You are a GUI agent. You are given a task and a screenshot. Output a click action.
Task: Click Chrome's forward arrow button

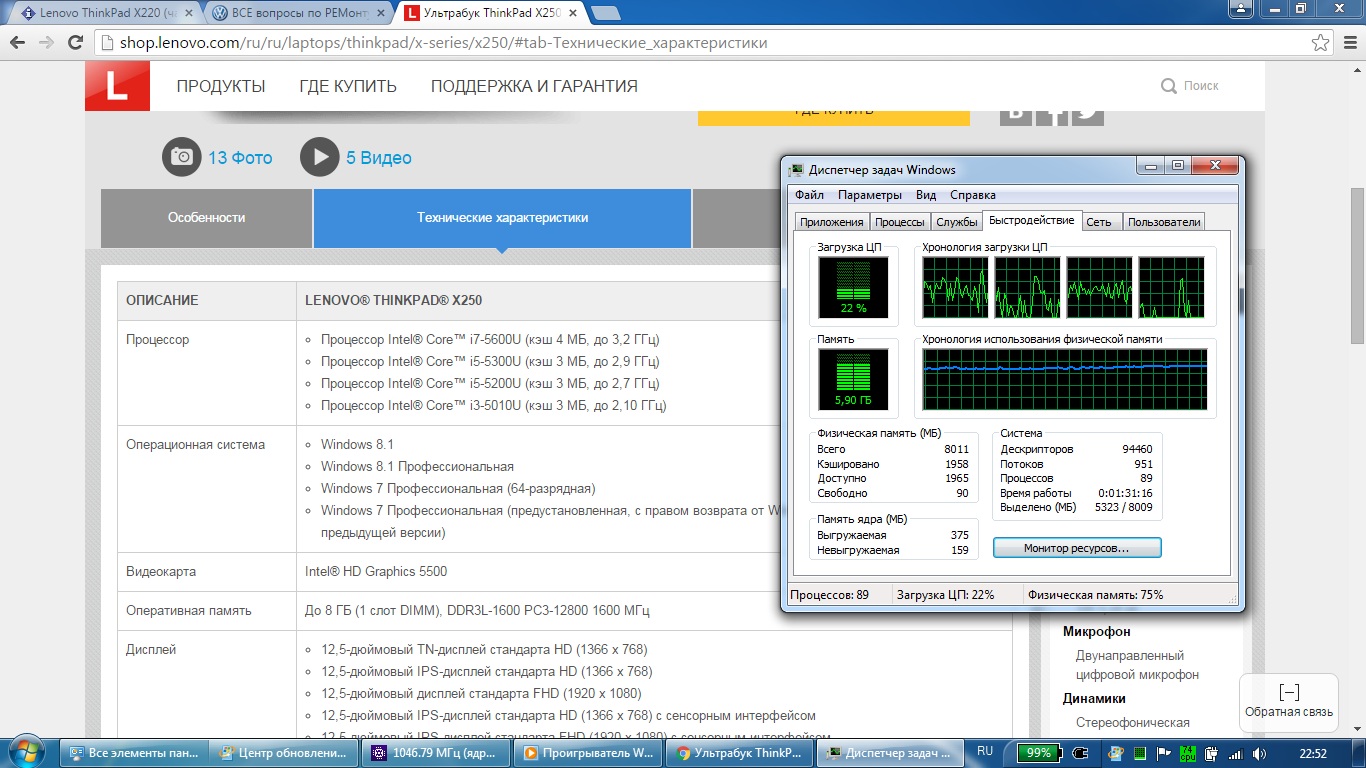46,43
